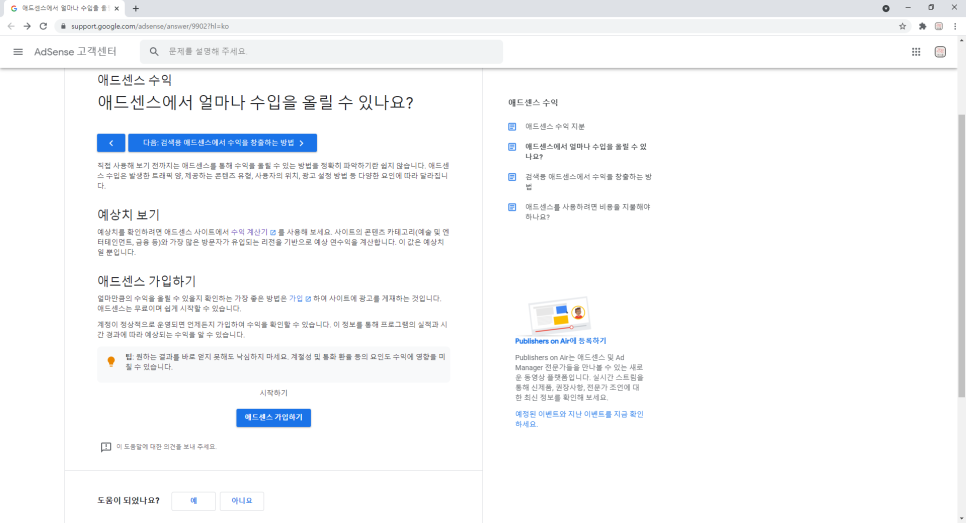
Task: Click 이 도움말에 대한 의견을 보내 주세요
Action: tap(166, 447)
